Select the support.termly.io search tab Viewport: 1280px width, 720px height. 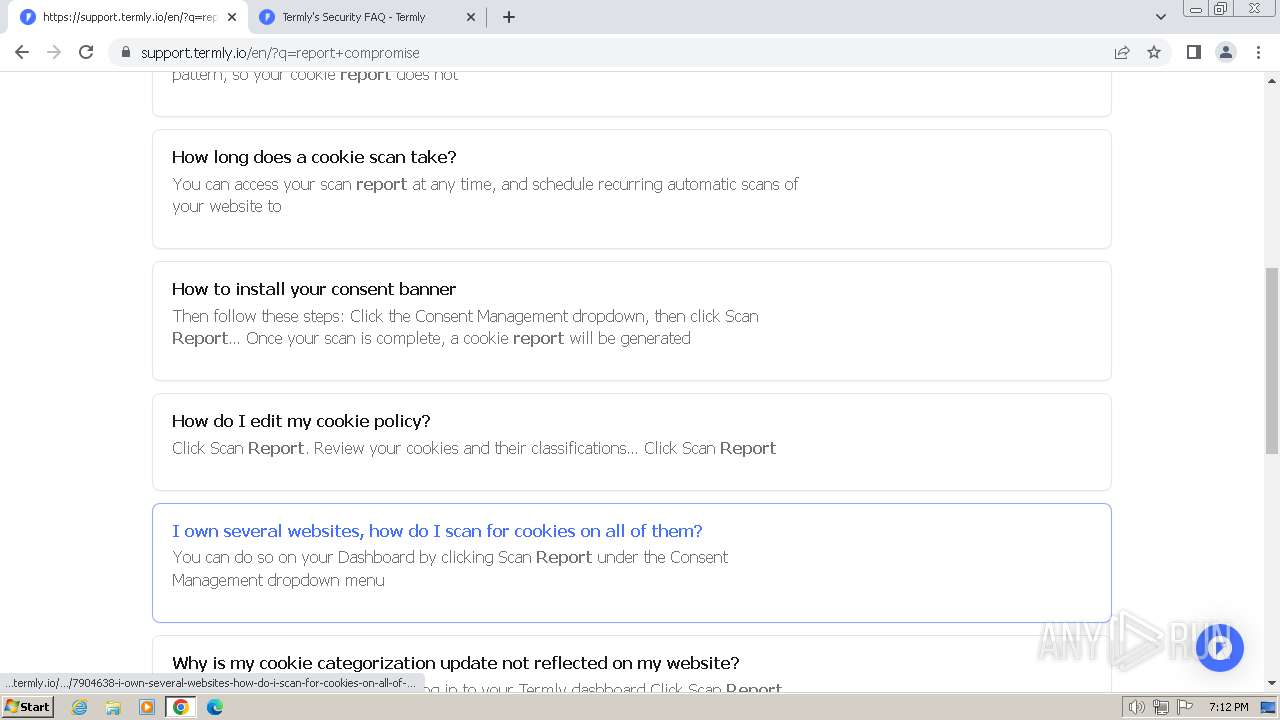coord(130,17)
